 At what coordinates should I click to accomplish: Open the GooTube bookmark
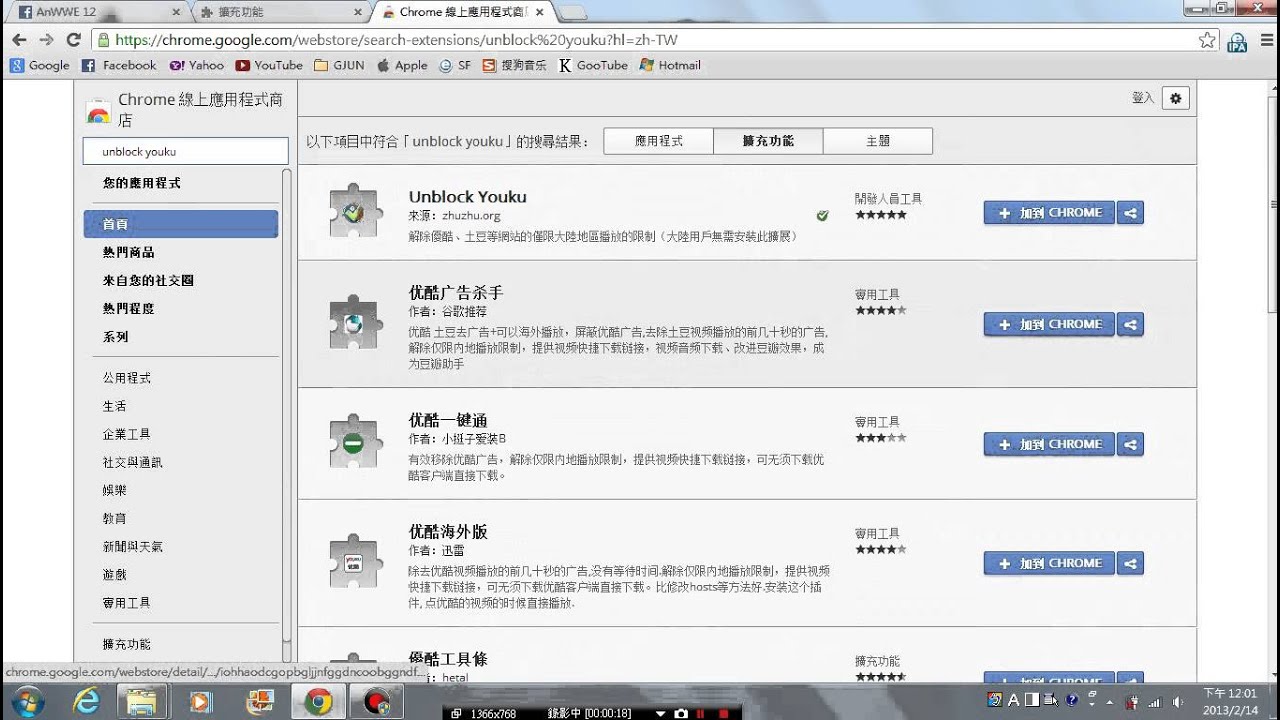click(x=594, y=66)
